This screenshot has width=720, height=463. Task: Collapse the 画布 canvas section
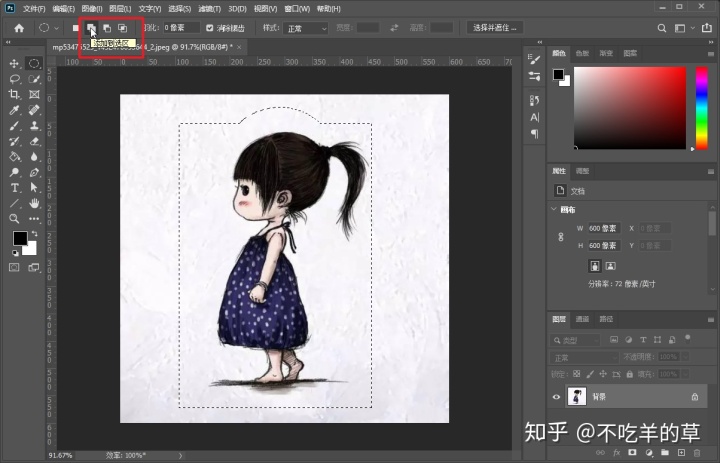point(554,209)
